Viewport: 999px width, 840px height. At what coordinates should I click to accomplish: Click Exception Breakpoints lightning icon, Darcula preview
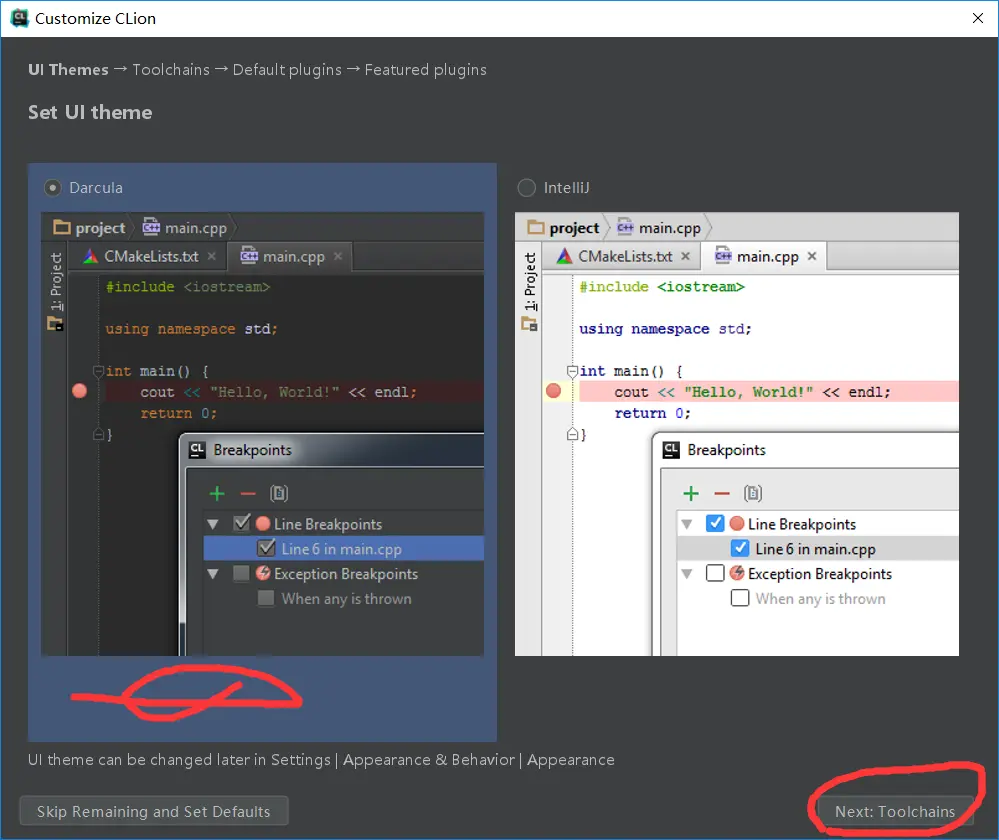coord(263,573)
